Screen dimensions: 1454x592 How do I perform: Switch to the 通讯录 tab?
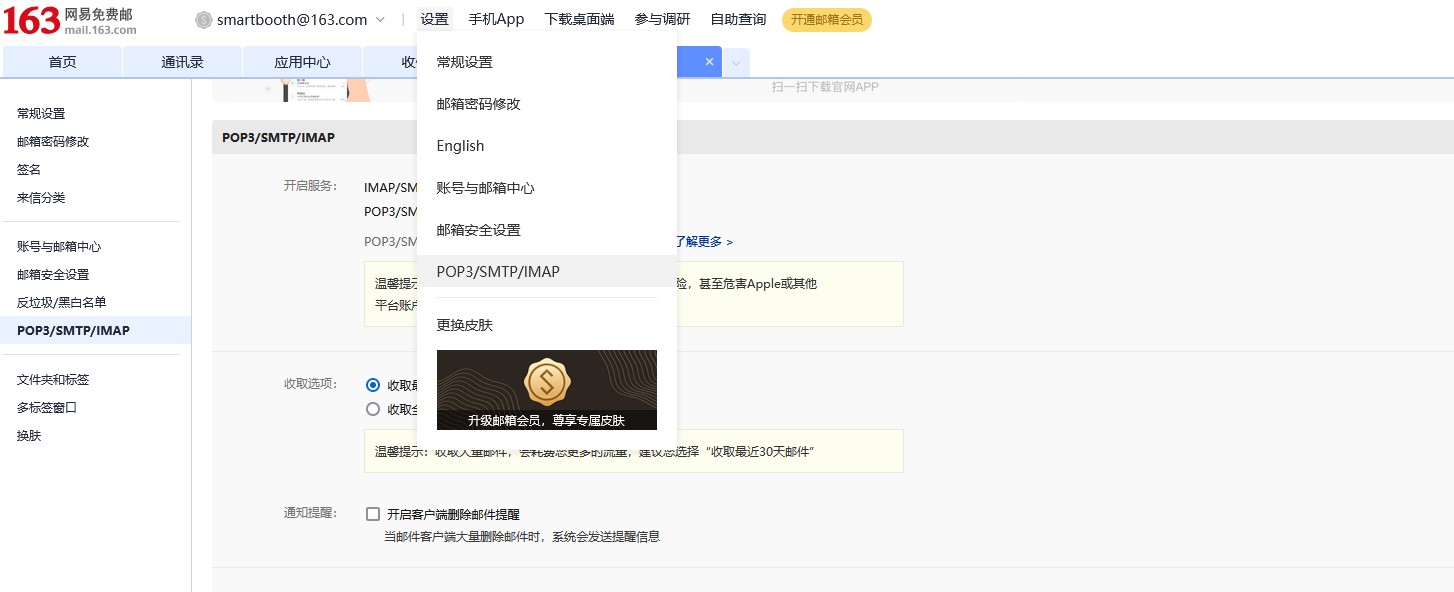[x=182, y=62]
